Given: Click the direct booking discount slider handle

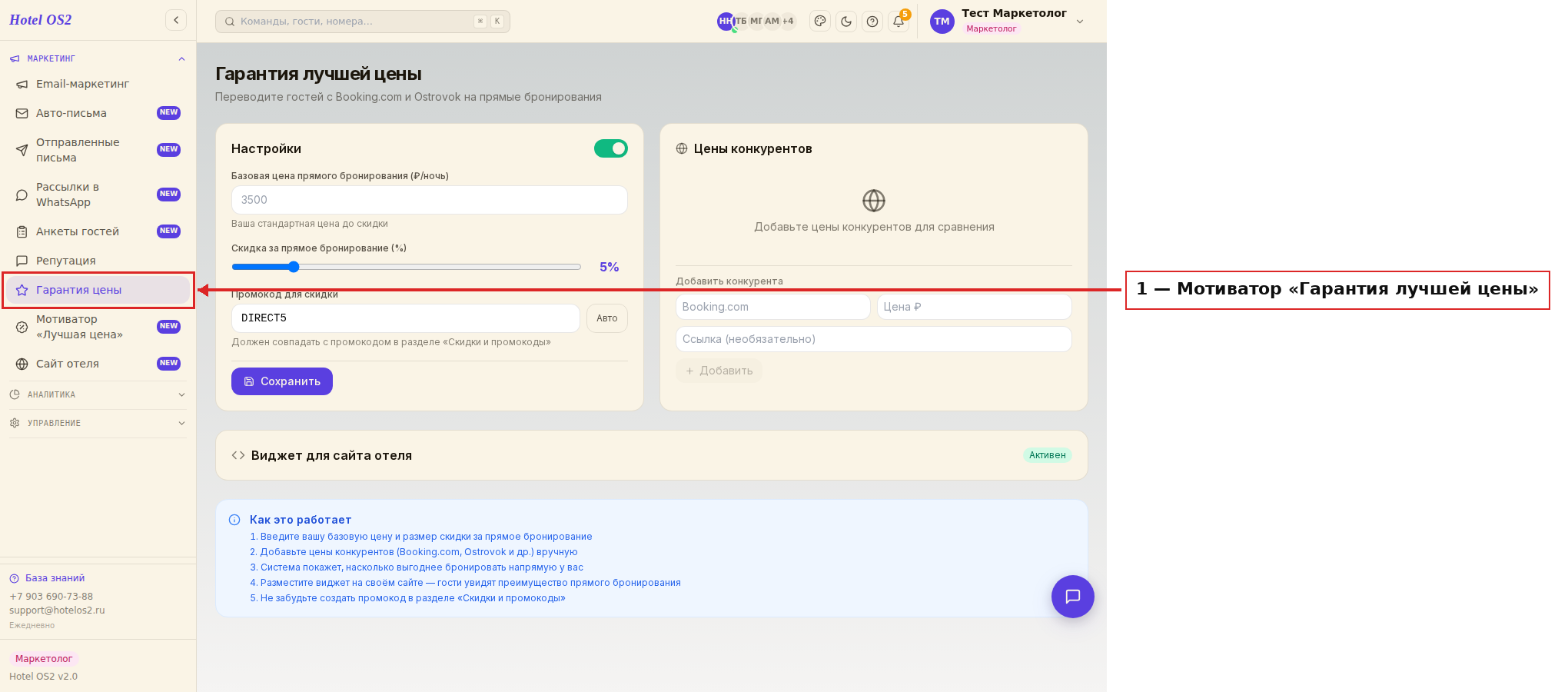Looking at the screenshot, I should (294, 267).
